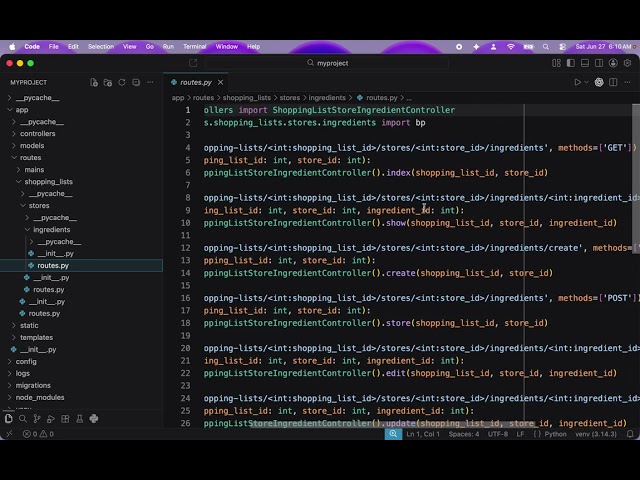Click errors and warnings count in status bar
Viewport: 640px width, 480px height.
click(38, 434)
